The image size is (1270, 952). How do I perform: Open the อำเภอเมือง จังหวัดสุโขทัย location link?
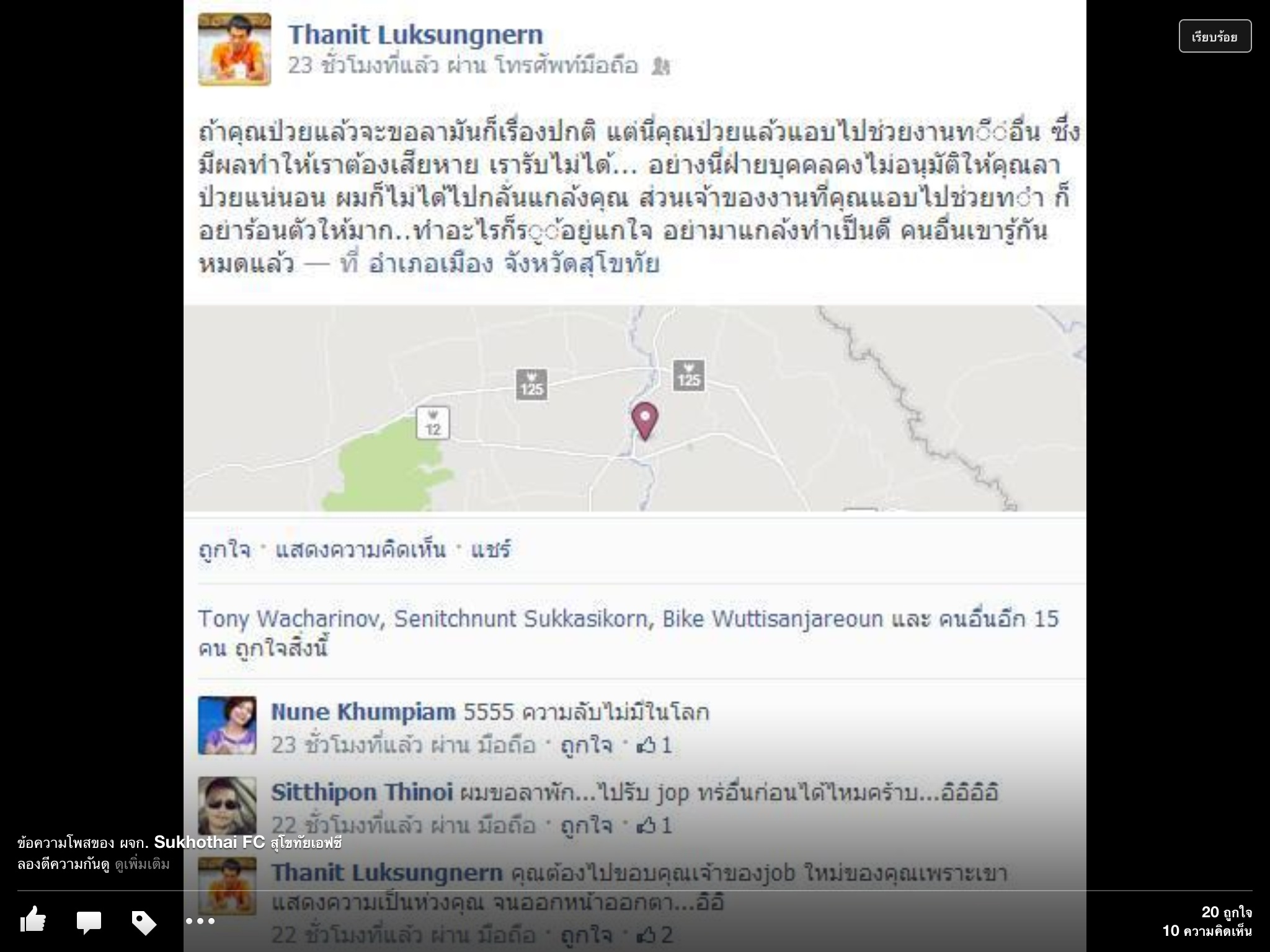point(513,264)
